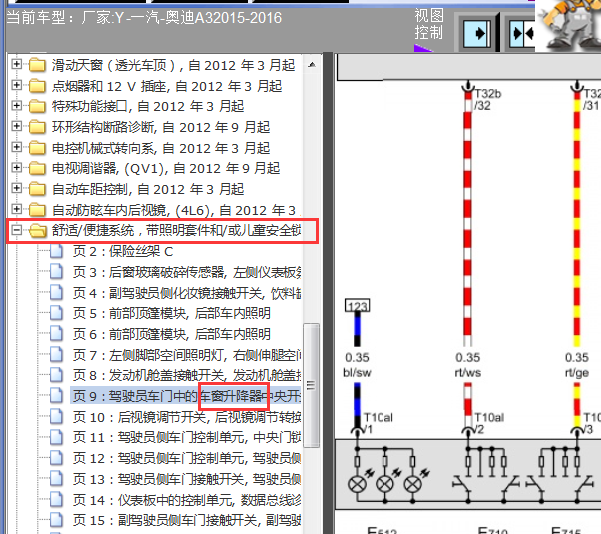Screen dimensions: 601x534
Task: Click the page icon for 页 10
Action: click(56, 417)
